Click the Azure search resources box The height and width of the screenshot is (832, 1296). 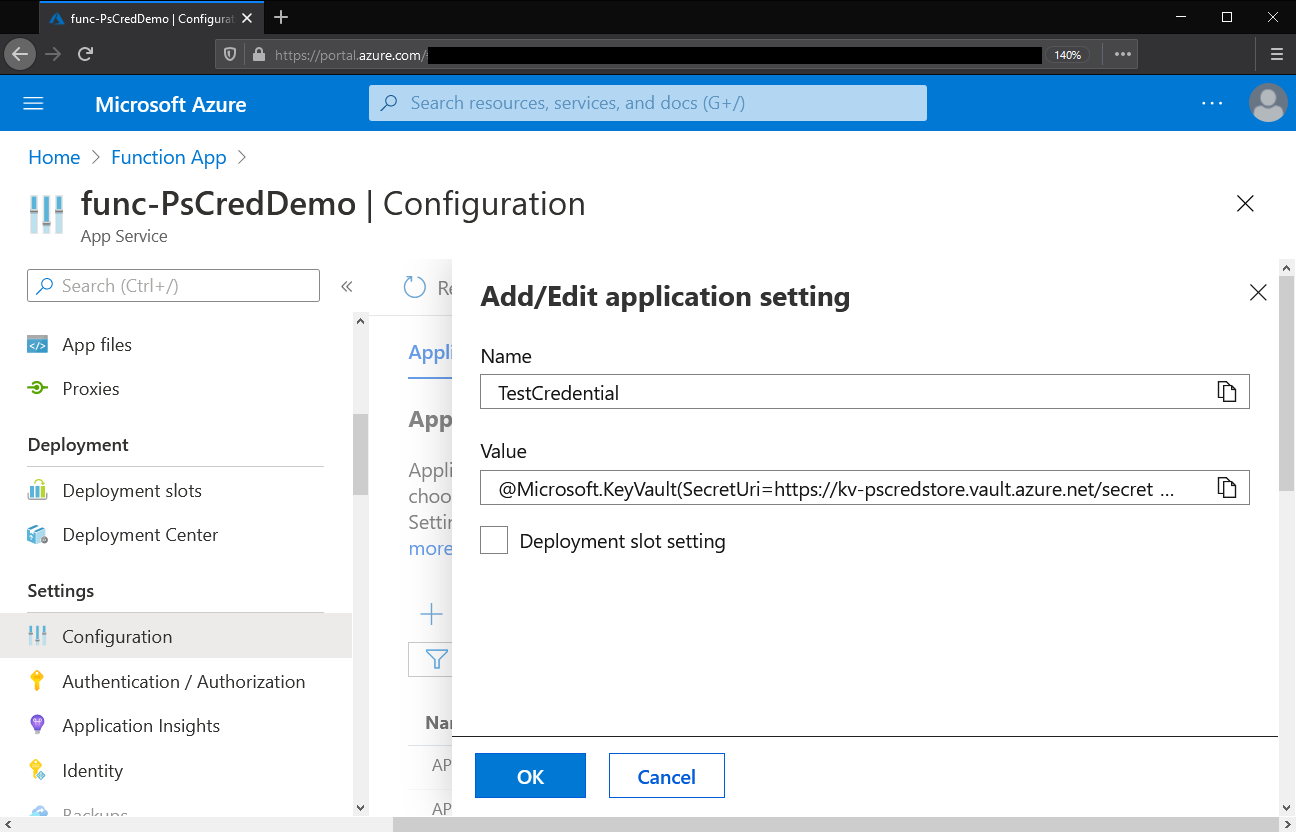[x=648, y=103]
